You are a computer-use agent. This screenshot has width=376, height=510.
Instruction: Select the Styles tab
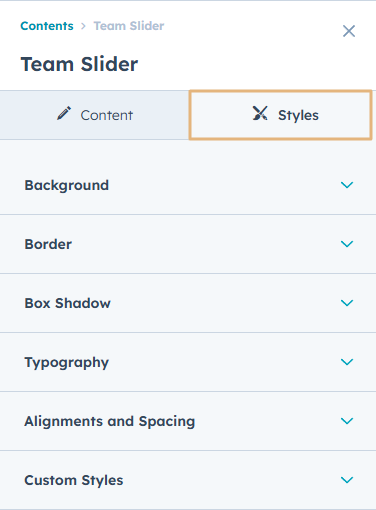click(x=280, y=115)
